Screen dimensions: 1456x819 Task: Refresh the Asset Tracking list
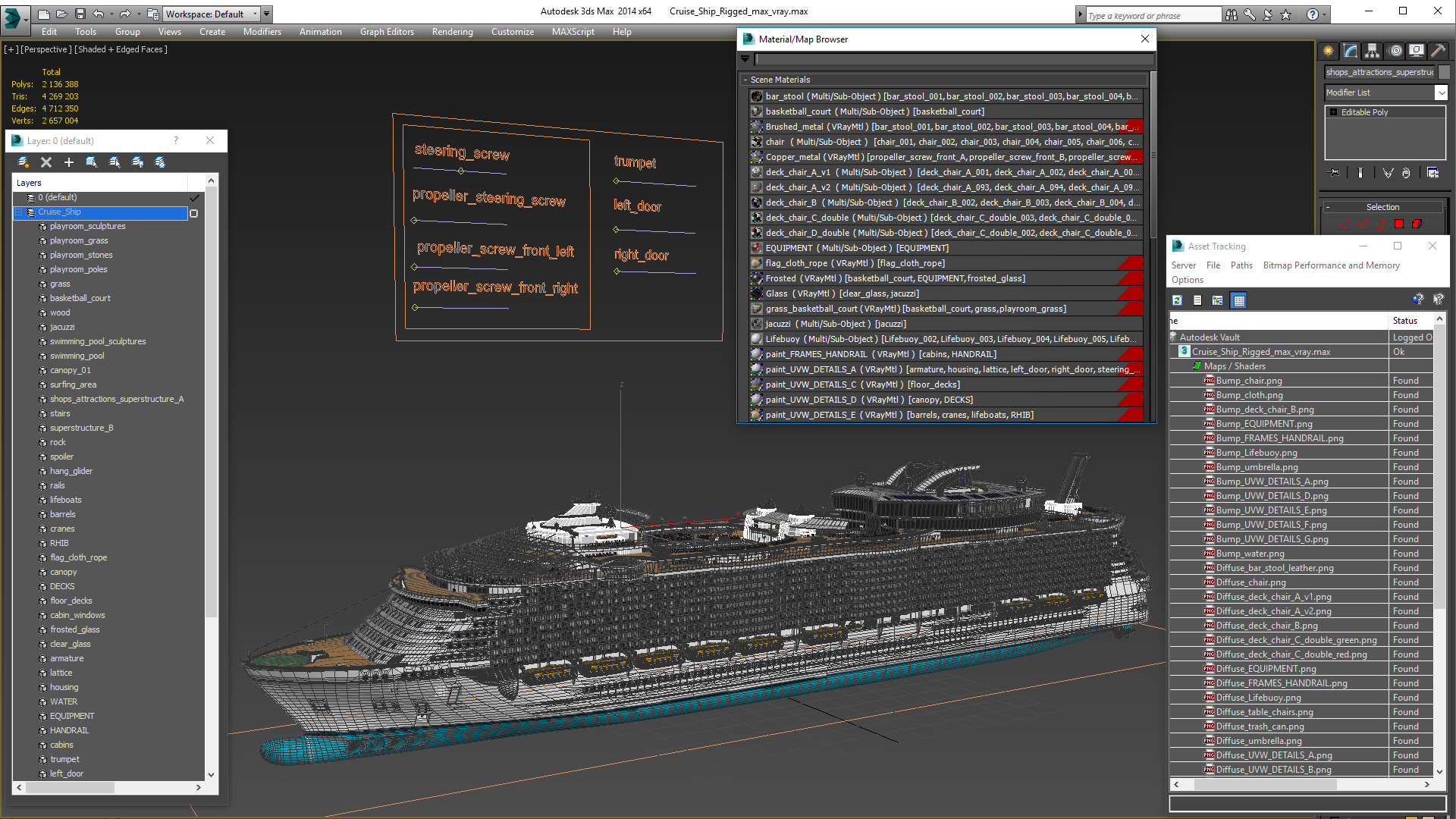tap(1177, 300)
